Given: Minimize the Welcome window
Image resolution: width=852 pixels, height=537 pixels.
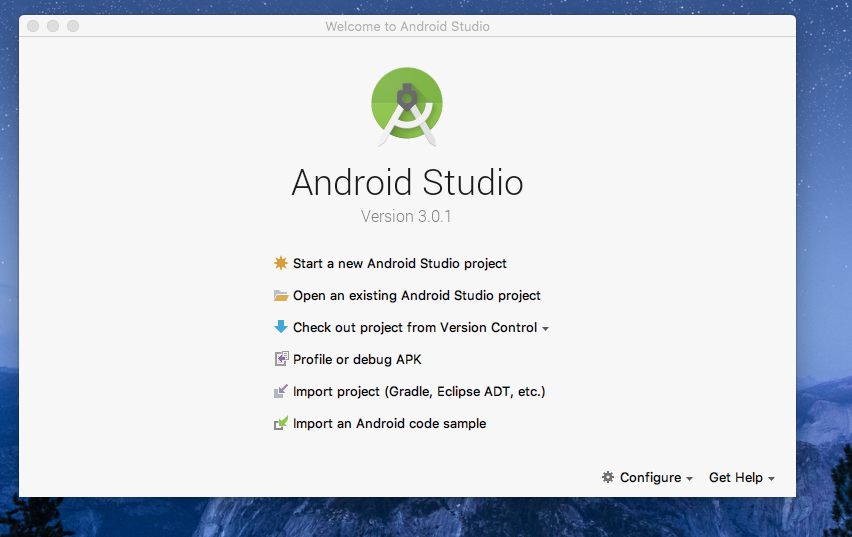Looking at the screenshot, I should [53, 26].
